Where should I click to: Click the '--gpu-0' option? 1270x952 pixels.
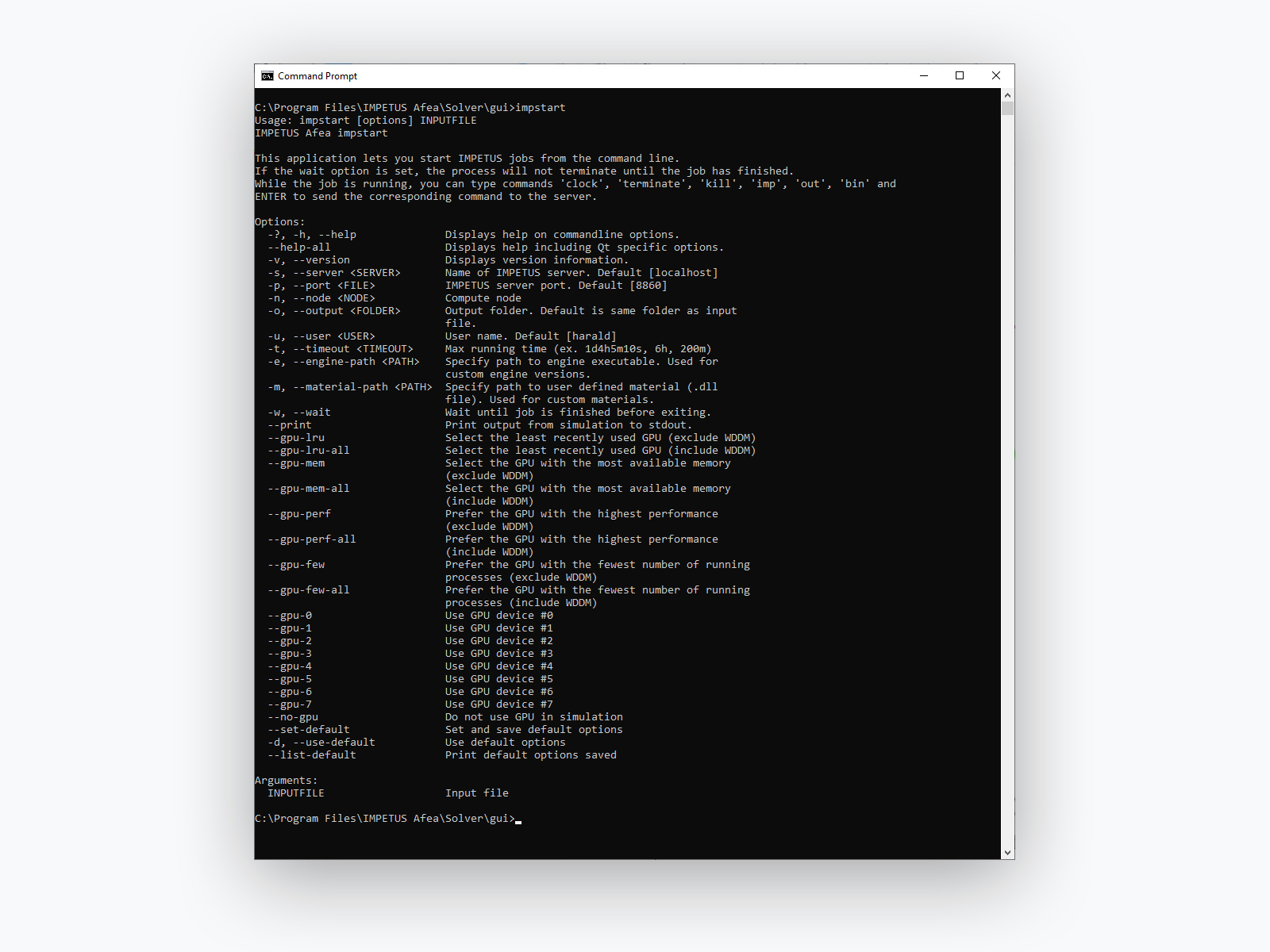(x=290, y=616)
